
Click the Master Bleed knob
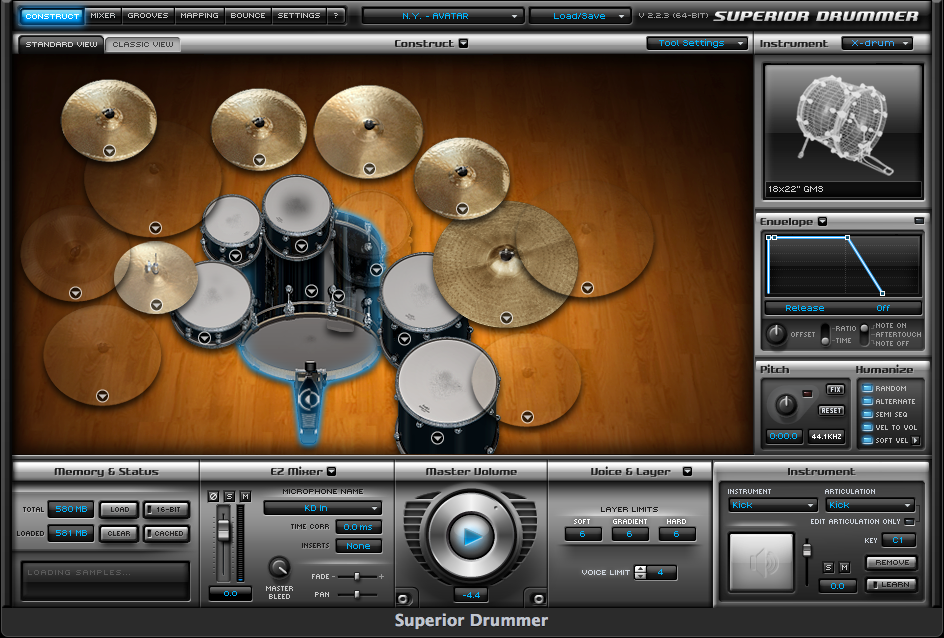(279, 568)
